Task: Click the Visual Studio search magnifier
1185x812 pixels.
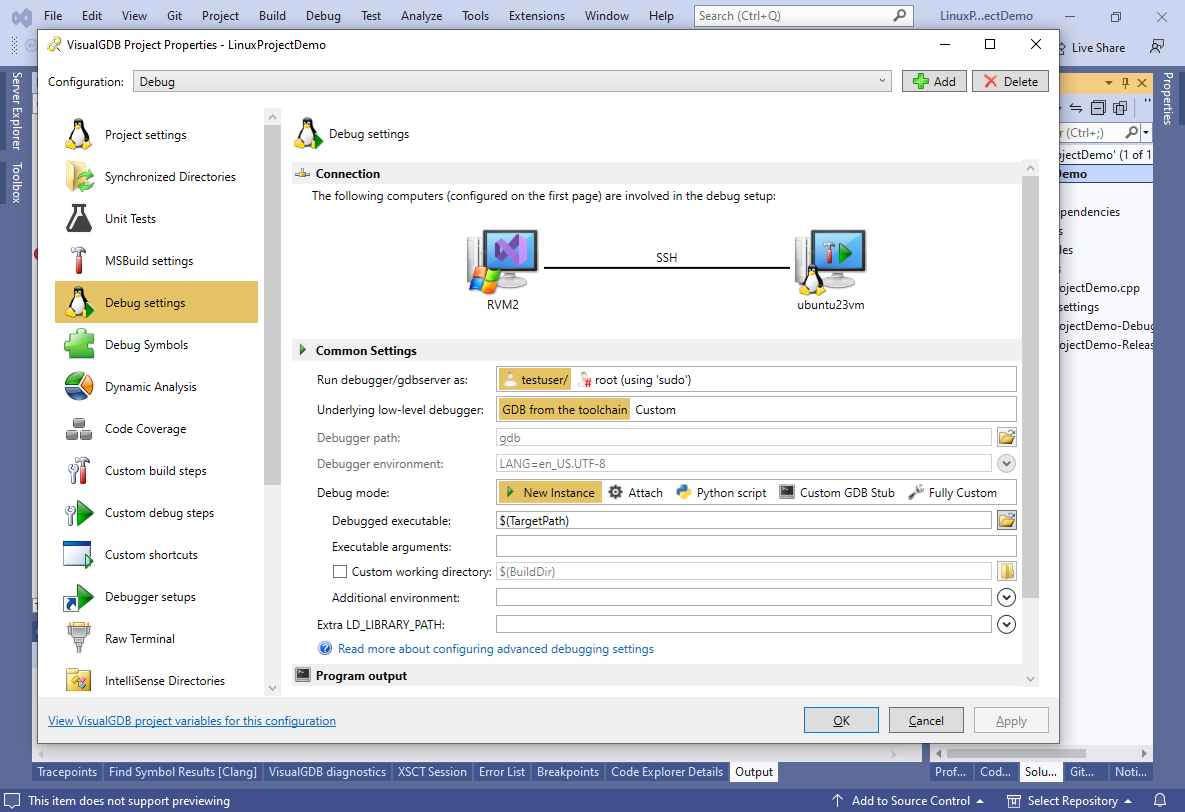Action: (x=899, y=16)
